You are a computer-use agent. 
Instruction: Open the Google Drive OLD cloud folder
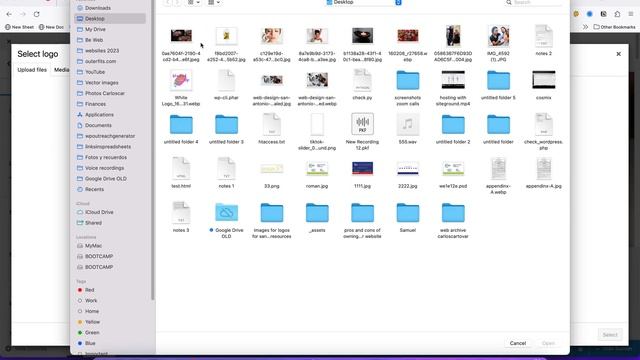pyautogui.click(x=226, y=213)
